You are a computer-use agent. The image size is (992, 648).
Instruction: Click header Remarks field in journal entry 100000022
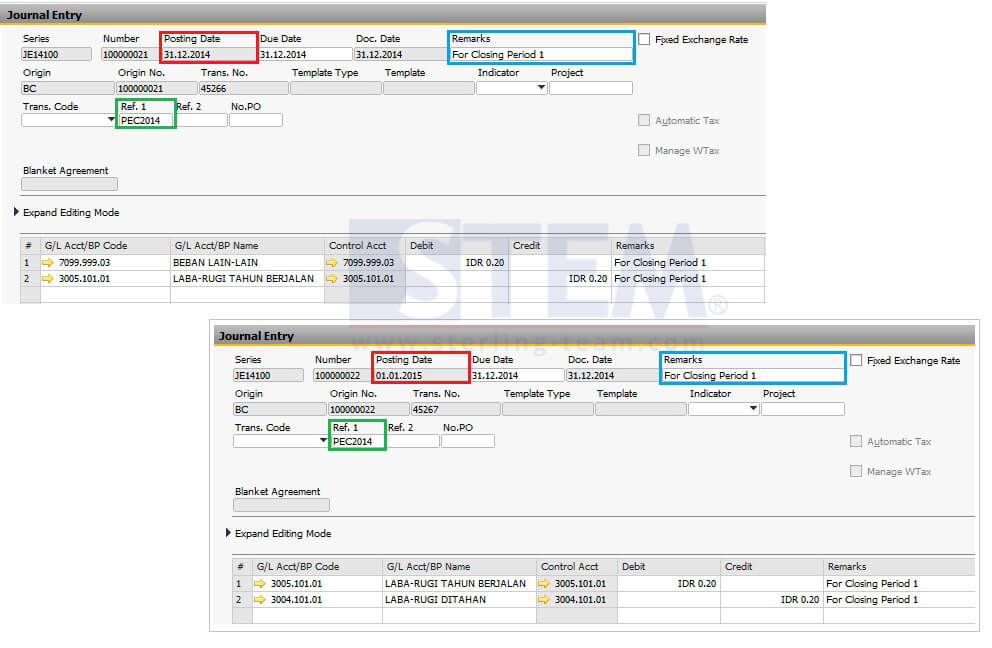coord(753,375)
